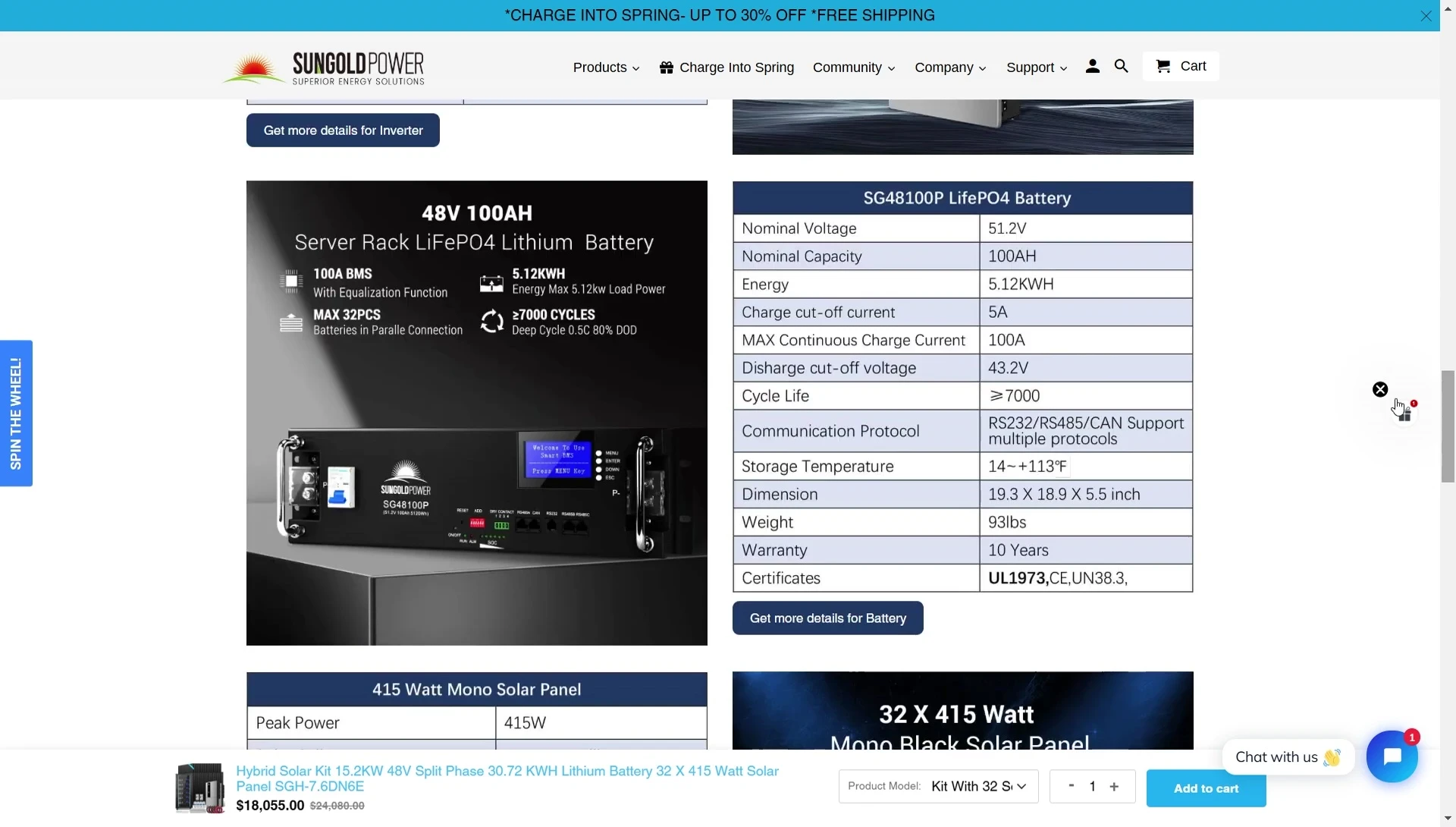Dismiss the promo banner with X
Viewport: 1456px width, 827px height.
[1426, 16]
